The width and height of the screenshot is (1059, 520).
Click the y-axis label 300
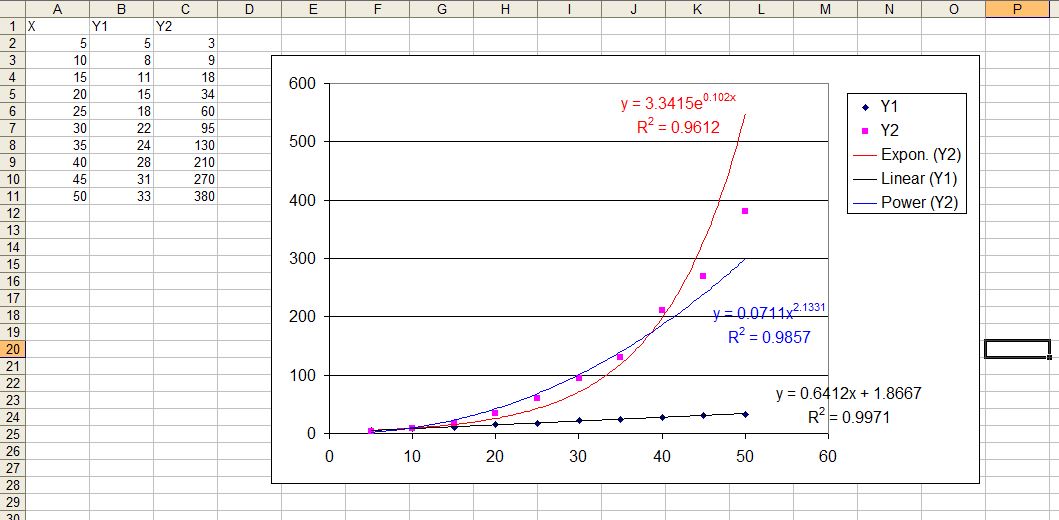click(x=302, y=258)
